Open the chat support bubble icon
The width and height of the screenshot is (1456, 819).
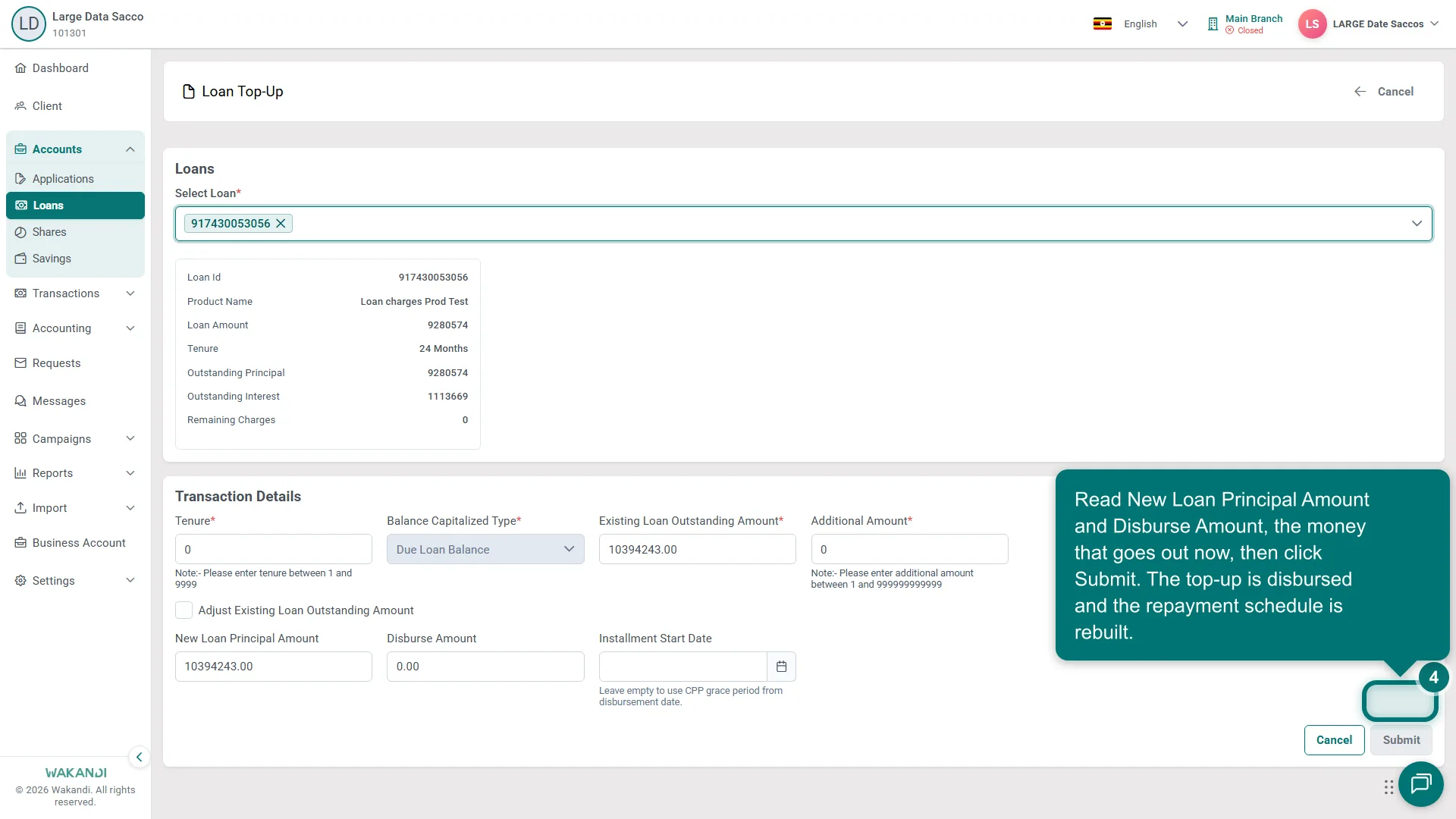click(x=1420, y=783)
